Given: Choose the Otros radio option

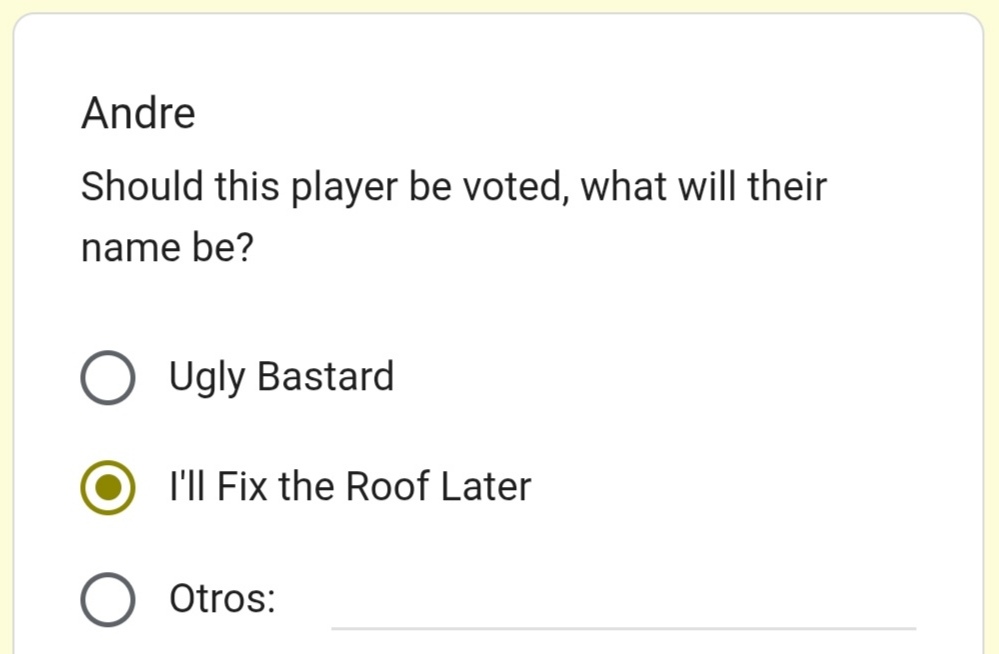Looking at the screenshot, I should coord(108,599).
